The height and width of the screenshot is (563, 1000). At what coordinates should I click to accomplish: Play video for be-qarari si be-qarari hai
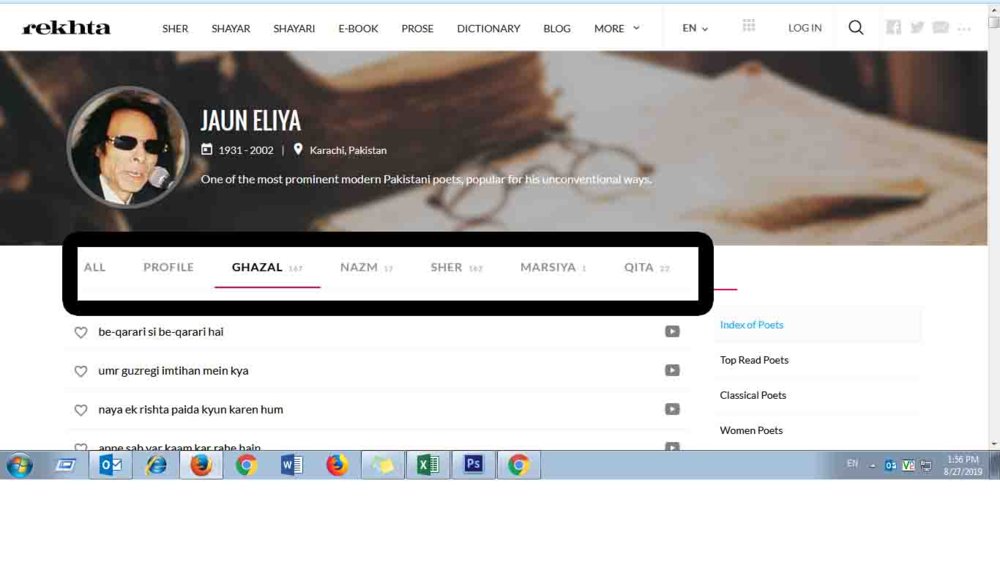[672, 332]
